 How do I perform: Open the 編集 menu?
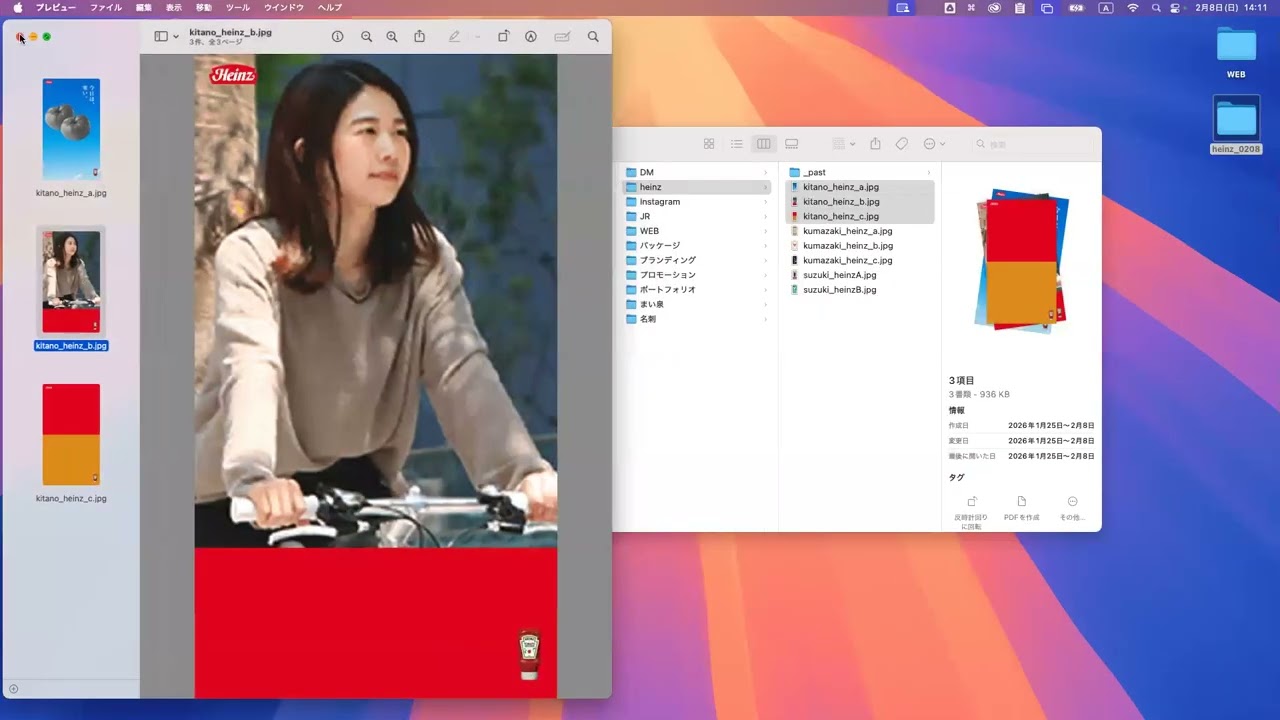pos(144,7)
